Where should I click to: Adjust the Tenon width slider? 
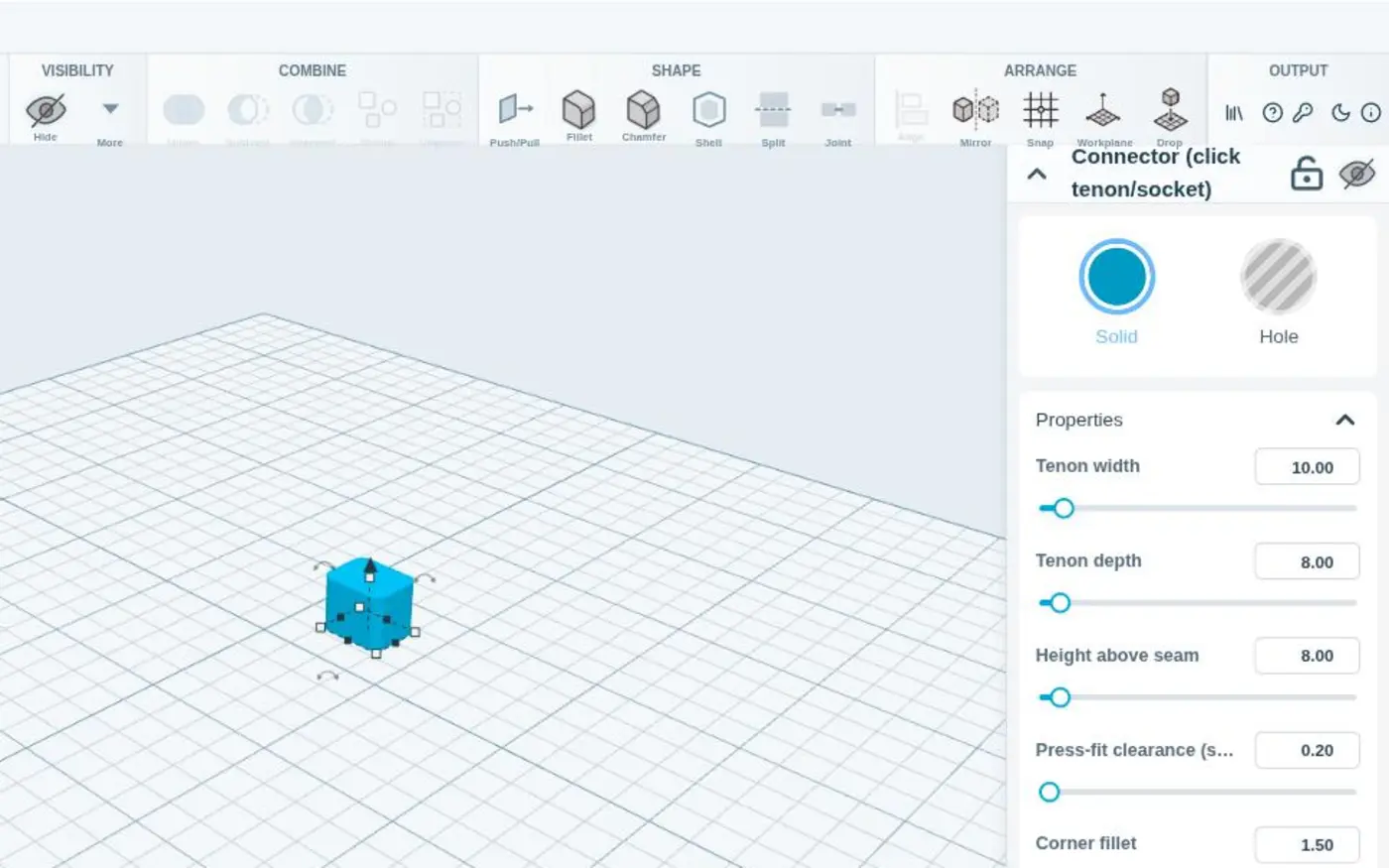pos(1198,508)
